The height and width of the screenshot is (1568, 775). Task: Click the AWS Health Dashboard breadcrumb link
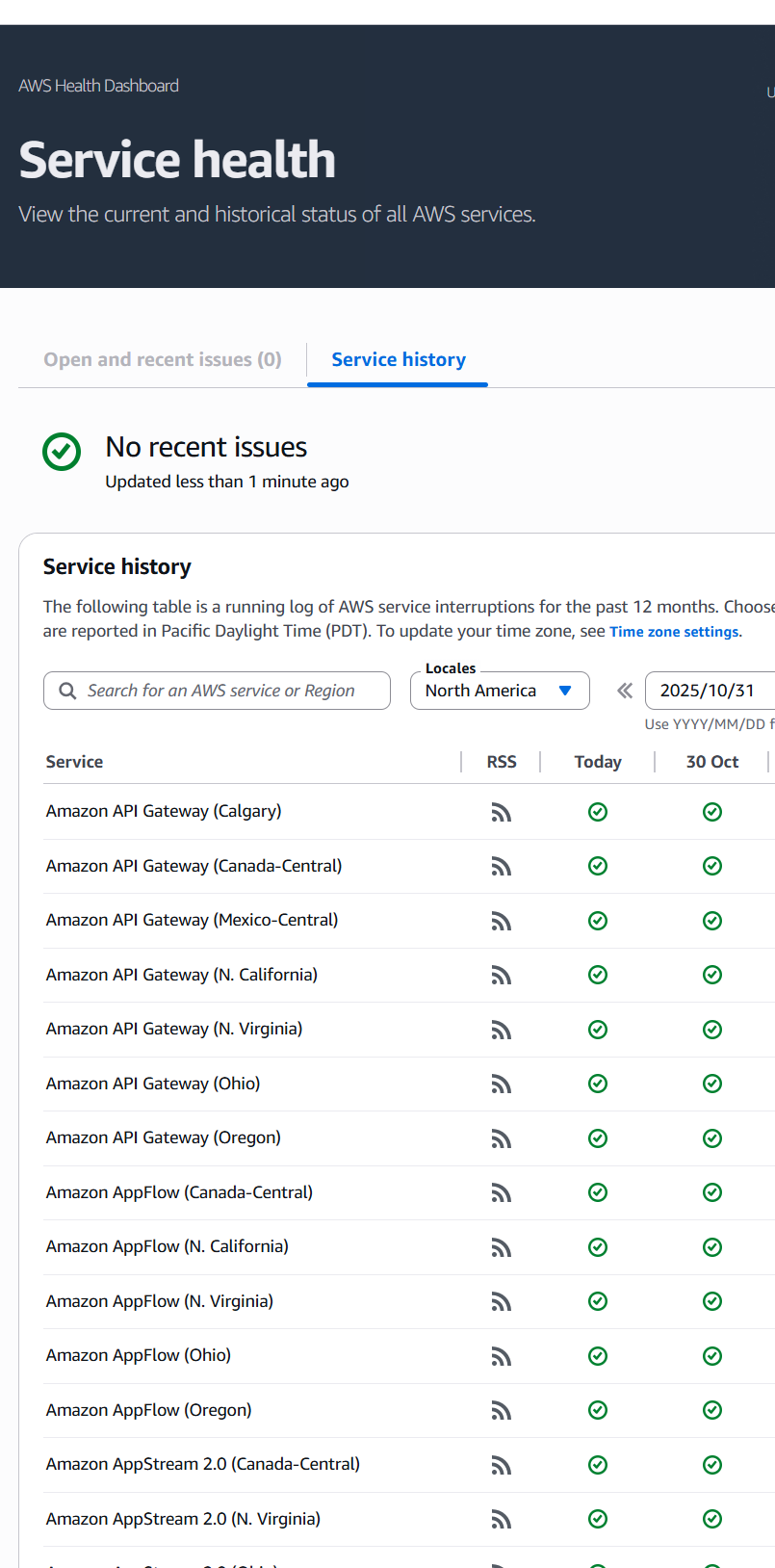(x=98, y=86)
